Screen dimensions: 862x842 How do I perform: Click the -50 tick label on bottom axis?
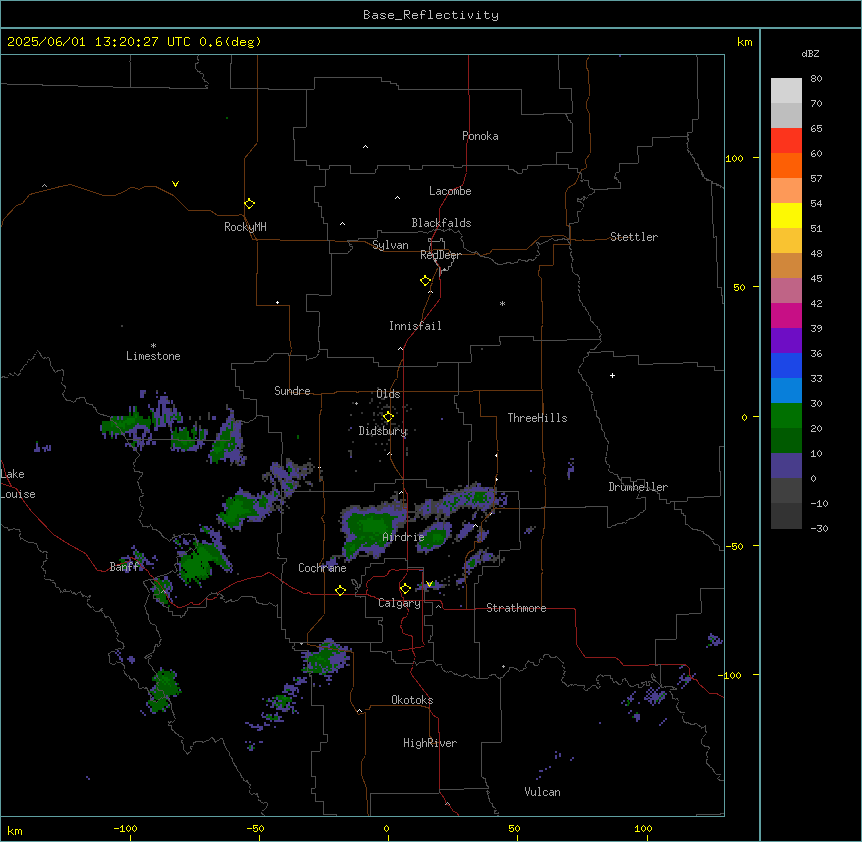[x=255, y=828]
